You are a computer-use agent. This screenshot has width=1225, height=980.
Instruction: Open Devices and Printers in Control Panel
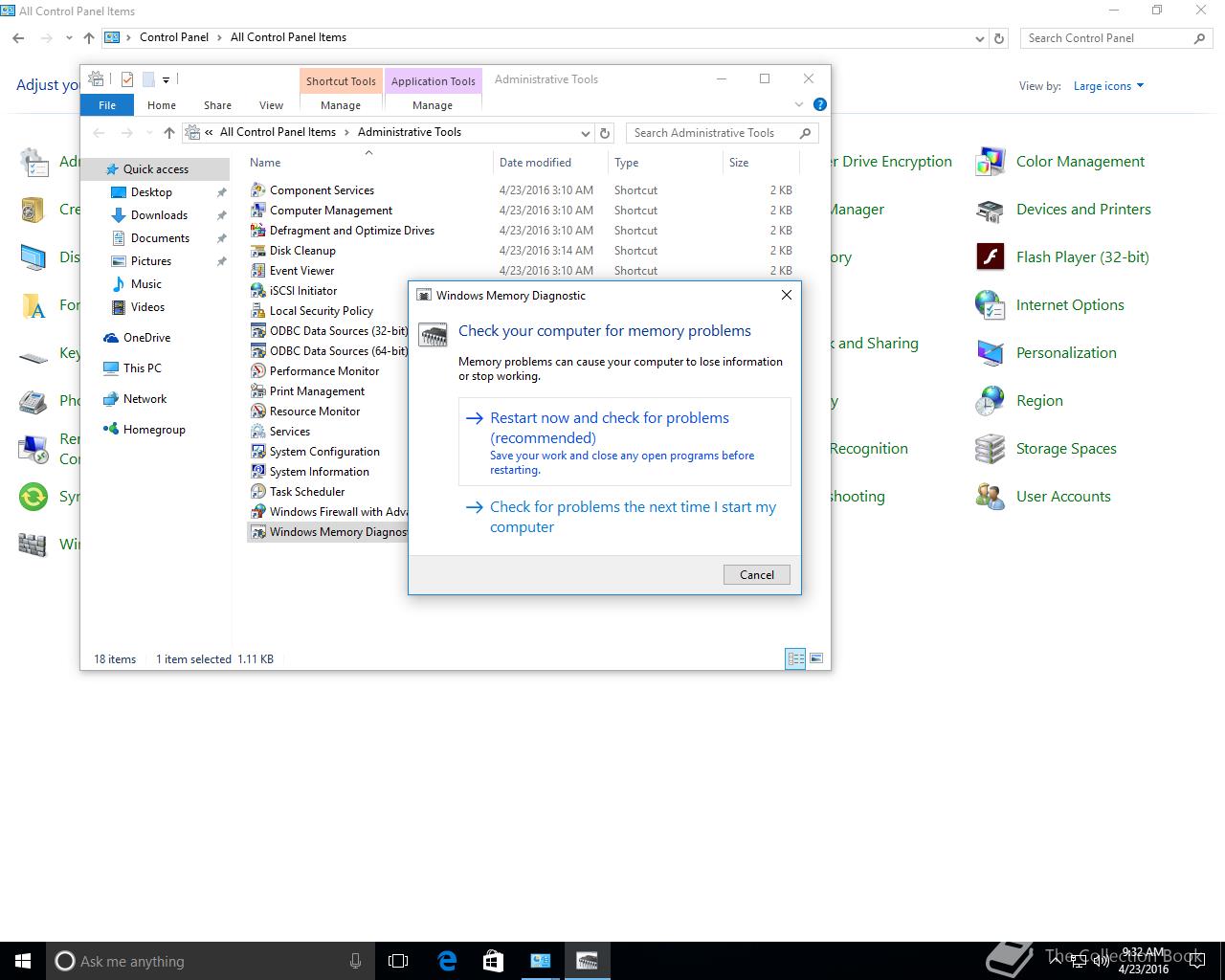[x=1062, y=210]
